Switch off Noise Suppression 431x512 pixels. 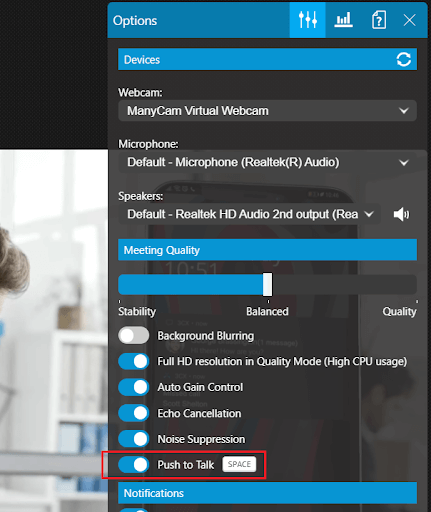pyautogui.click(x=134, y=439)
